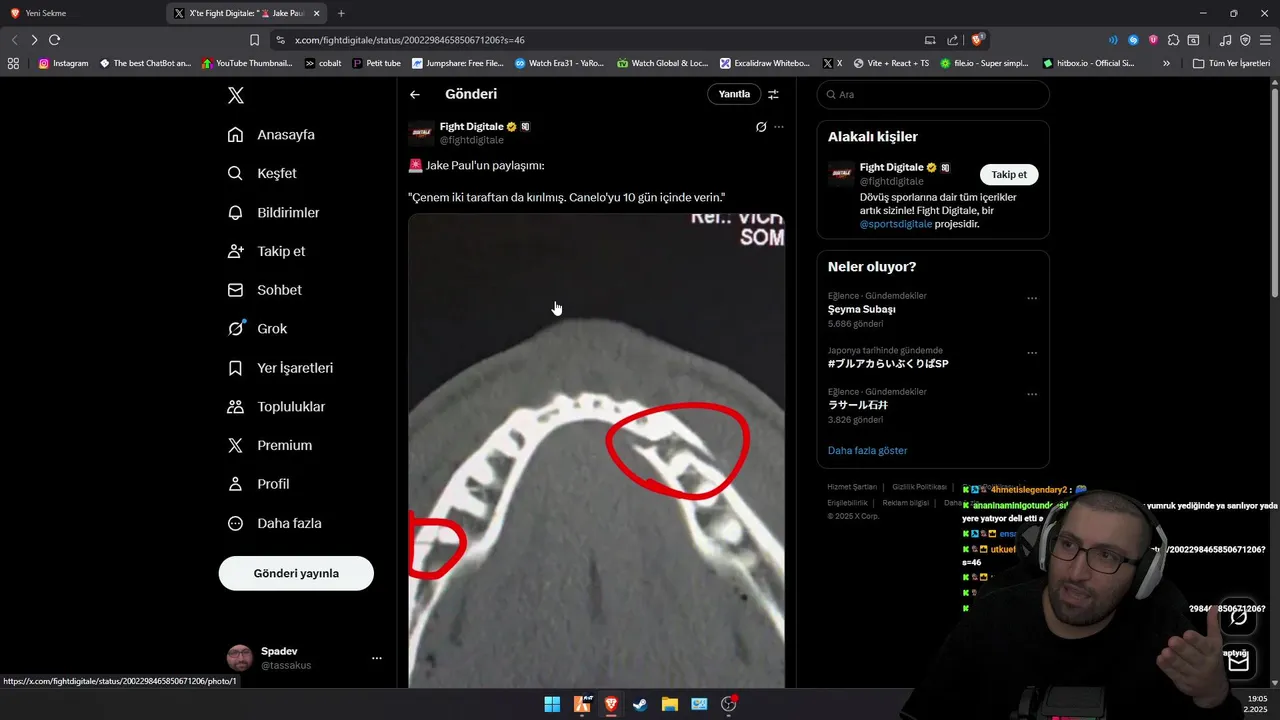Open Steam from the taskbar
This screenshot has height=720, width=1280.
[640, 704]
